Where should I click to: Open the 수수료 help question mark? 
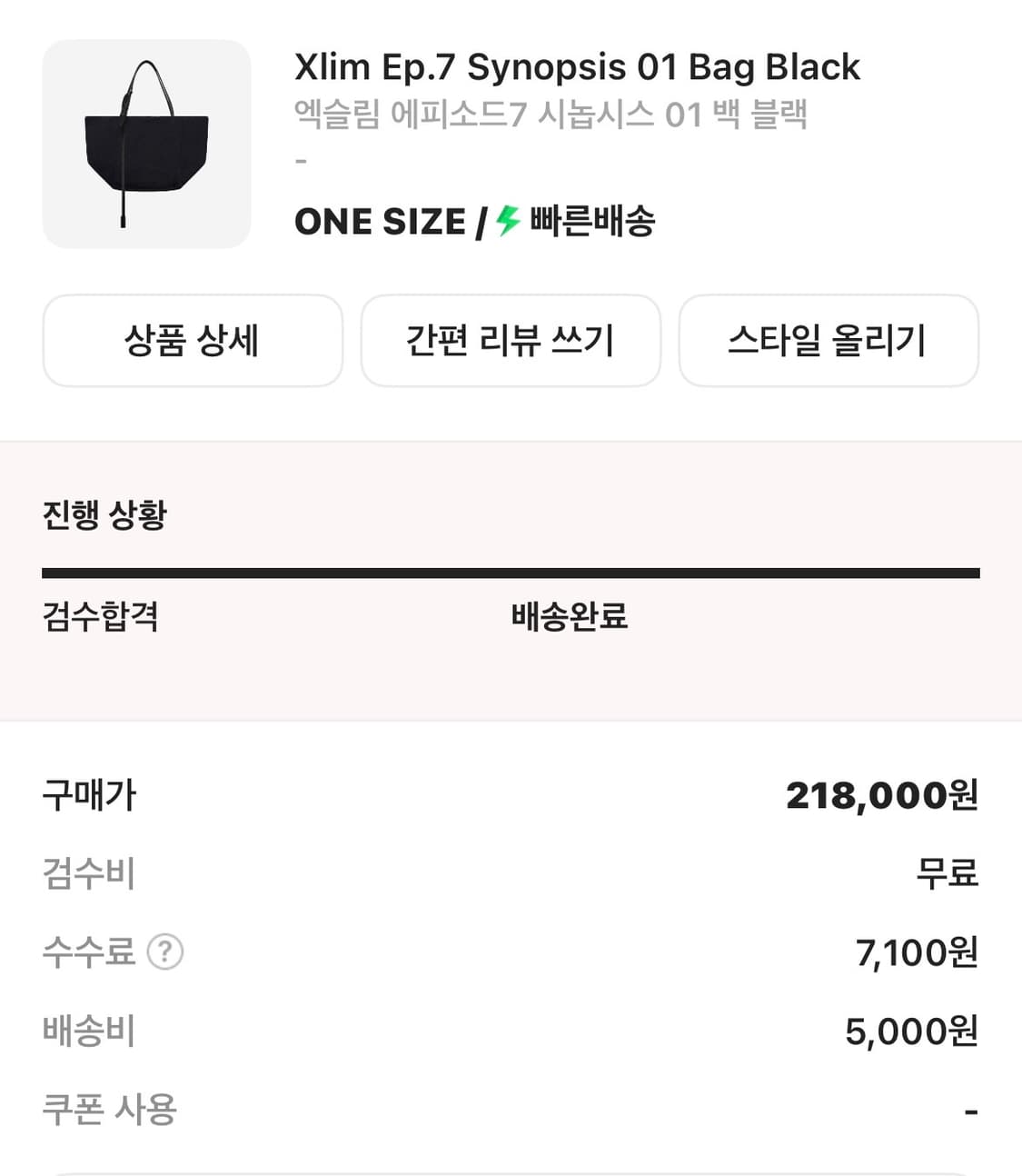pyautogui.click(x=165, y=952)
